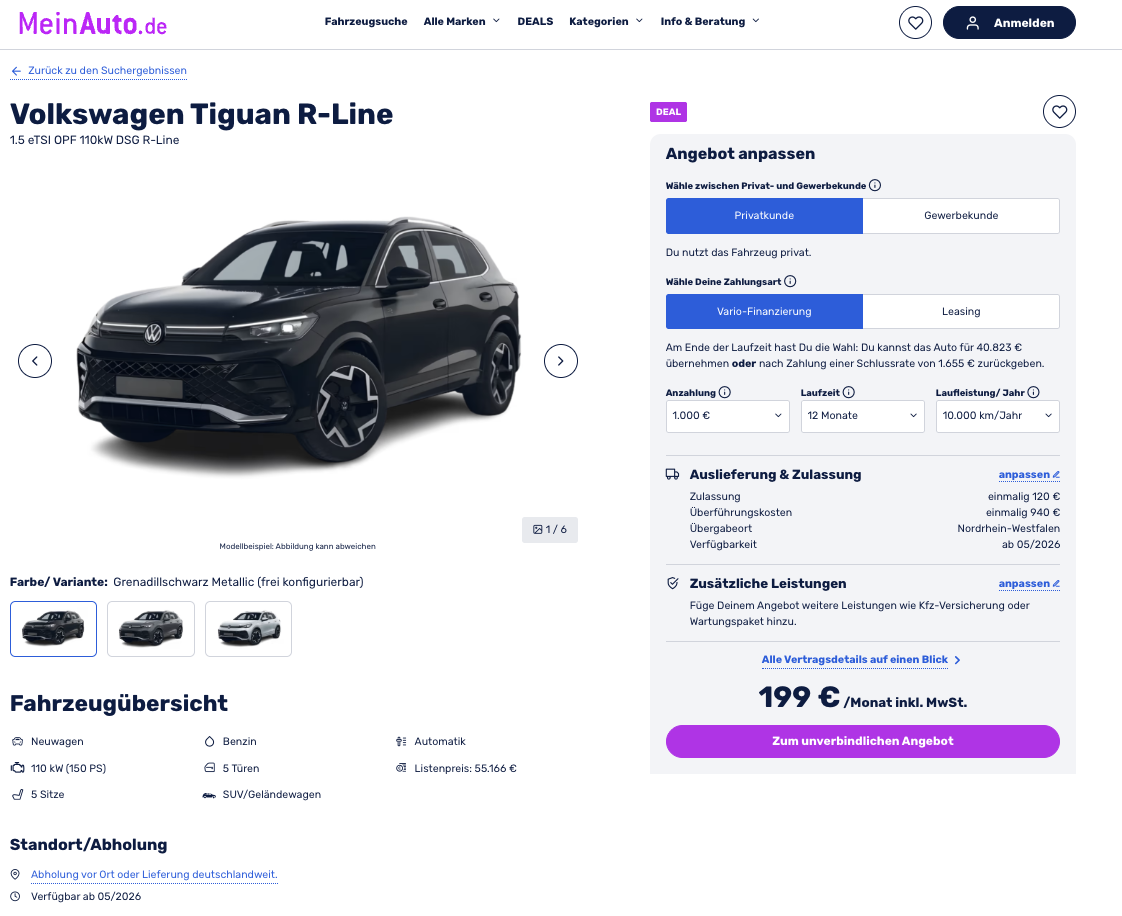
Task: Expand the Alle Marken menu
Action: [462, 21]
